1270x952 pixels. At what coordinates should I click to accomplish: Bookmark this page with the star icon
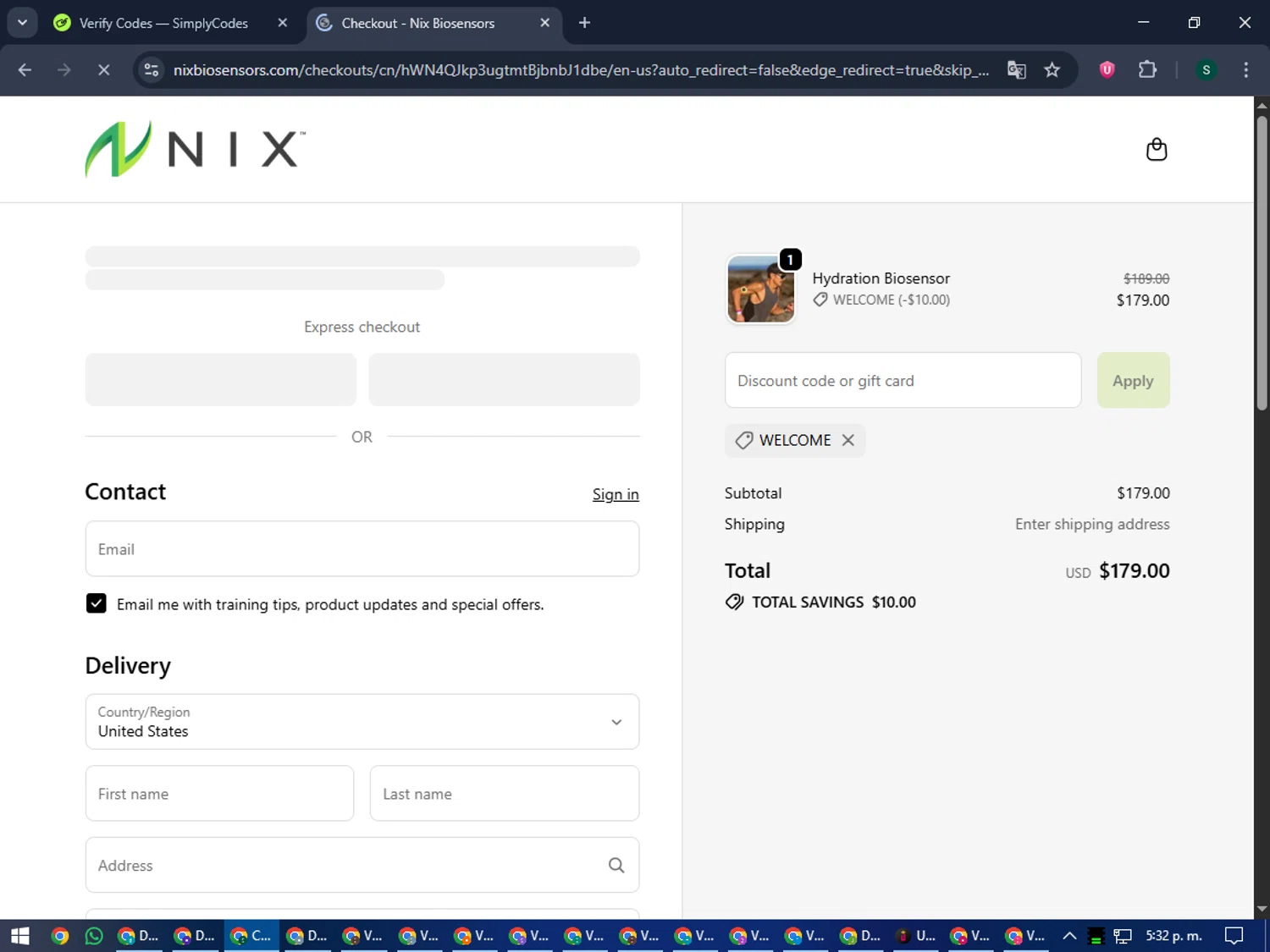click(1052, 69)
